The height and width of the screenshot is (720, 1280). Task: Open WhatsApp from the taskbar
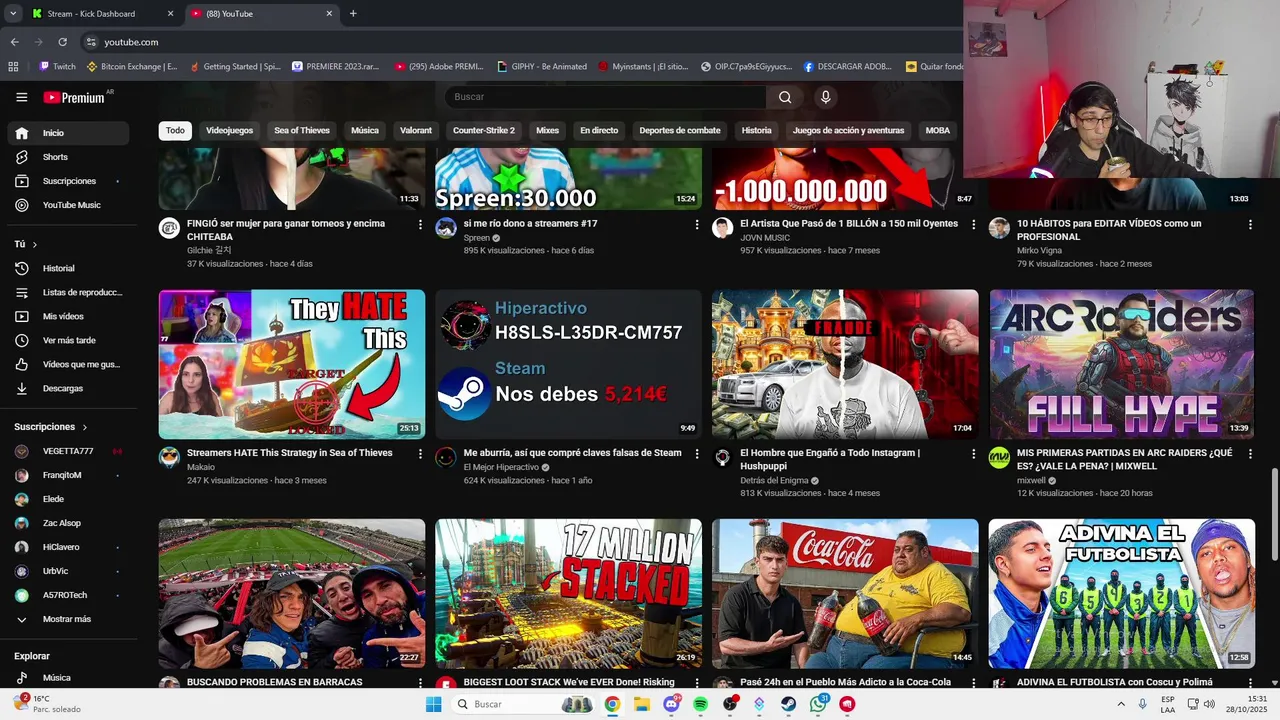[x=819, y=704]
